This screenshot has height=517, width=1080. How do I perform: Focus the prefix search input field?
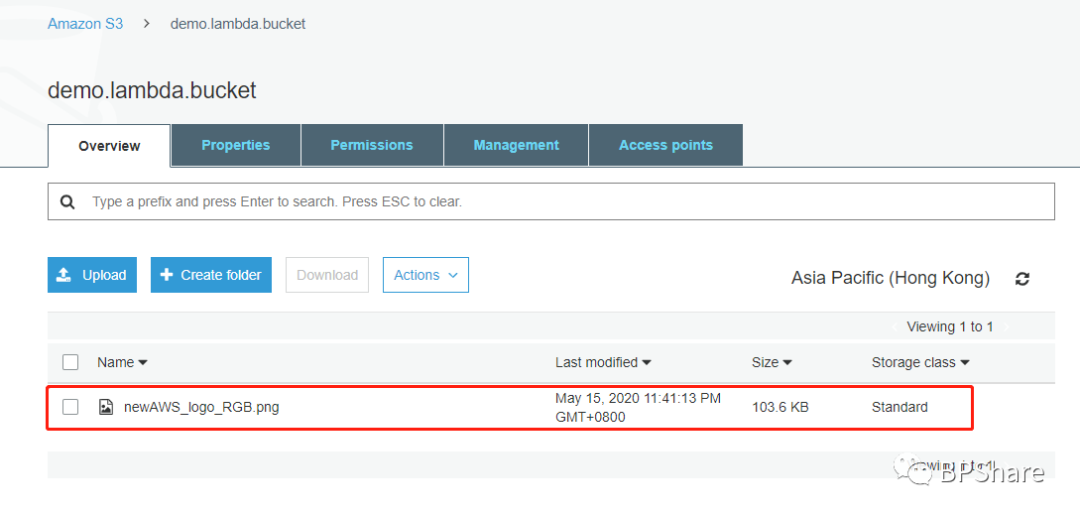click(551, 202)
